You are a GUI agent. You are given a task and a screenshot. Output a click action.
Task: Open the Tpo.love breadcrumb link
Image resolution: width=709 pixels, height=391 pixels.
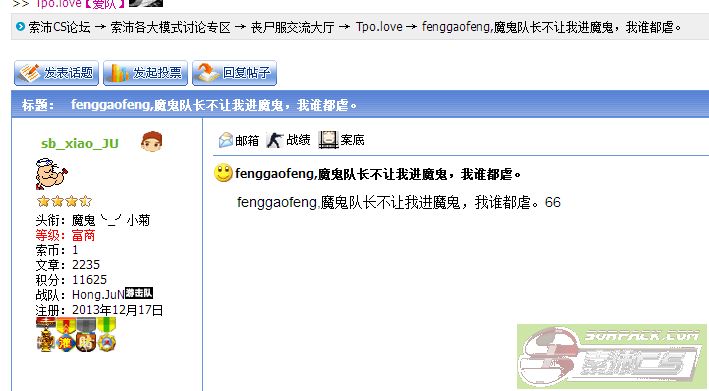point(379,27)
